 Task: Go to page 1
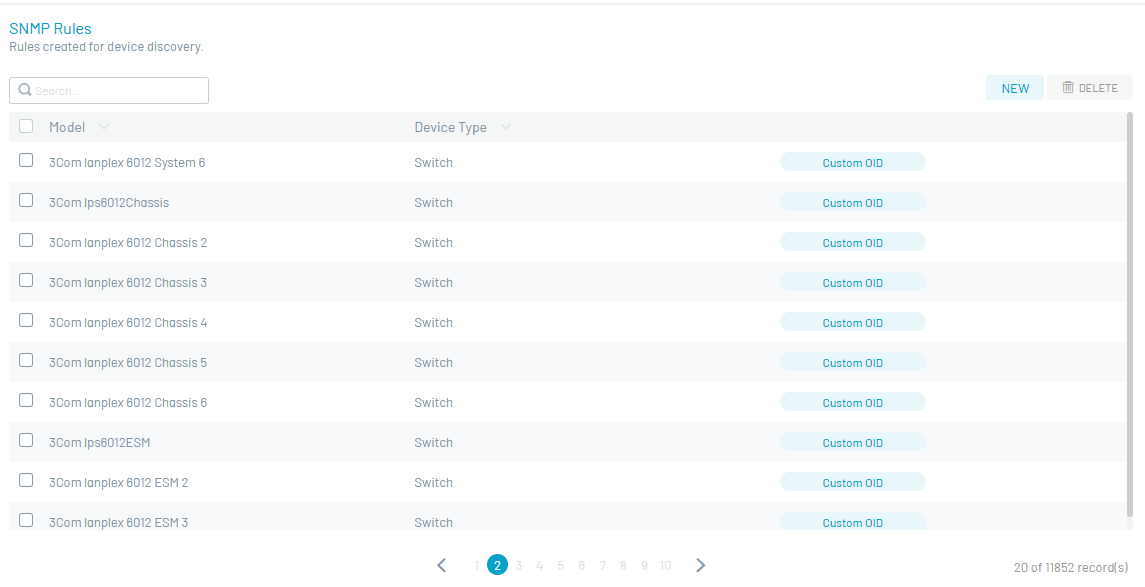(x=477, y=565)
